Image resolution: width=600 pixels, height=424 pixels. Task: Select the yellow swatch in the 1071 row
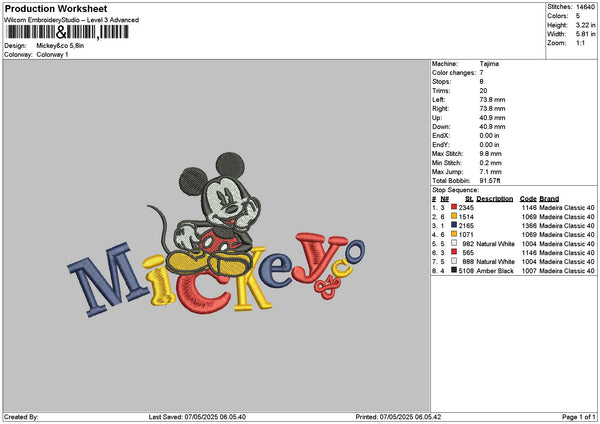coord(454,234)
